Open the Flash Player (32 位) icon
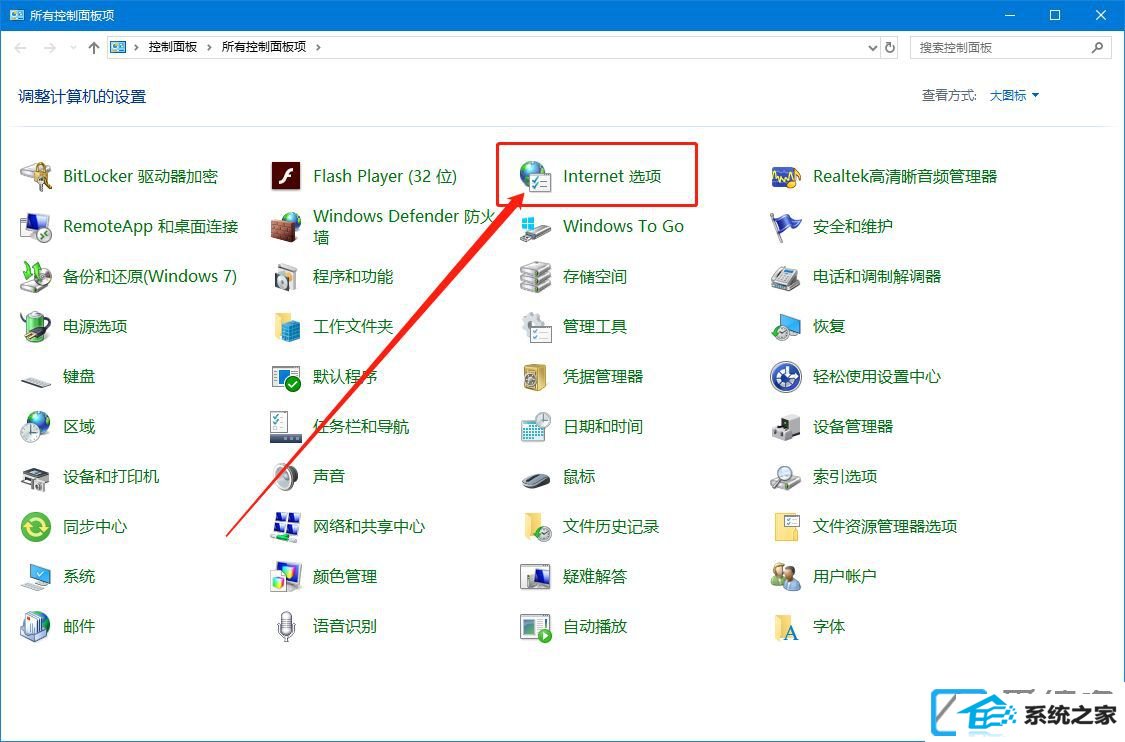The width and height of the screenshot is (1125, 742). tap(286, 177)
